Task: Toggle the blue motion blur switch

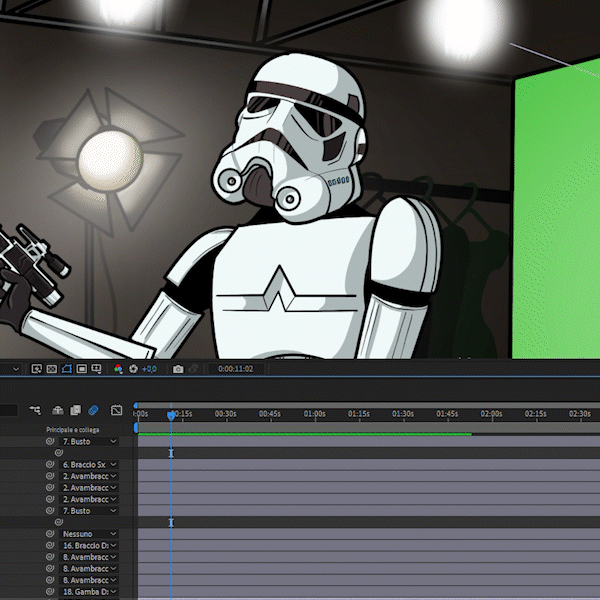Action: 93,410
